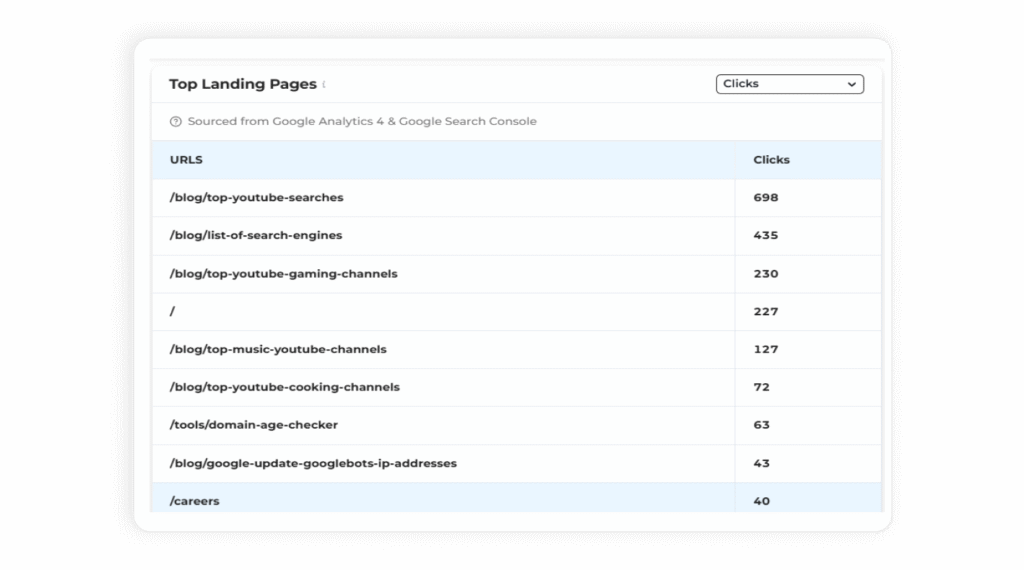This screenshot has width=1024, height=570.
Task: Click the highlighted /careers row
Action: pos(194,501)
